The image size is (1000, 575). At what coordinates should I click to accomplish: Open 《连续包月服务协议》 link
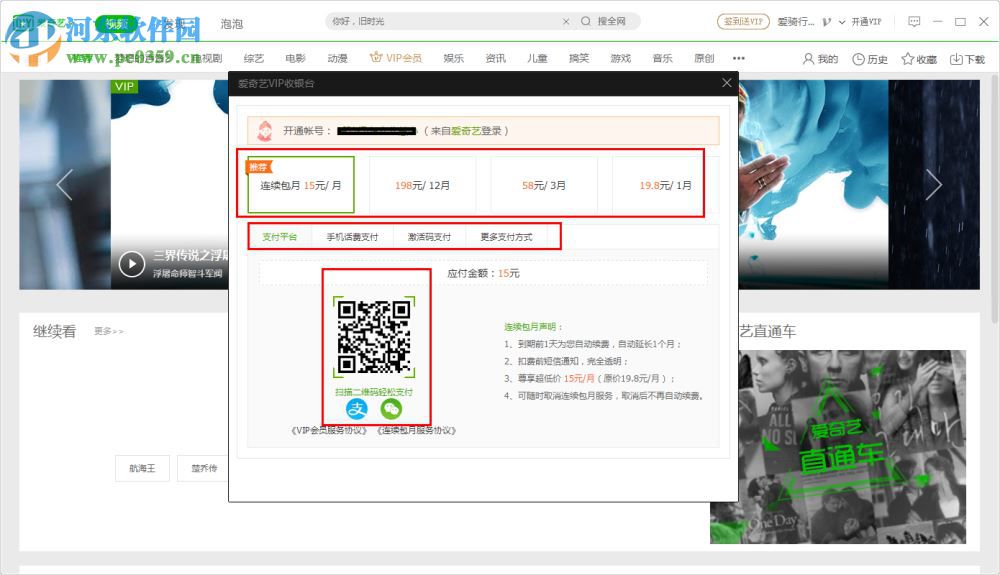[416, 430]
